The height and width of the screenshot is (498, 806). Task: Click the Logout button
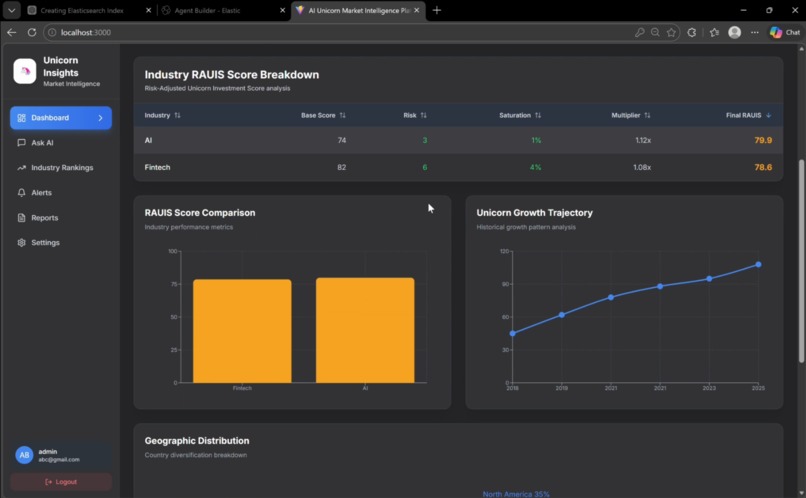coord(61,482)
